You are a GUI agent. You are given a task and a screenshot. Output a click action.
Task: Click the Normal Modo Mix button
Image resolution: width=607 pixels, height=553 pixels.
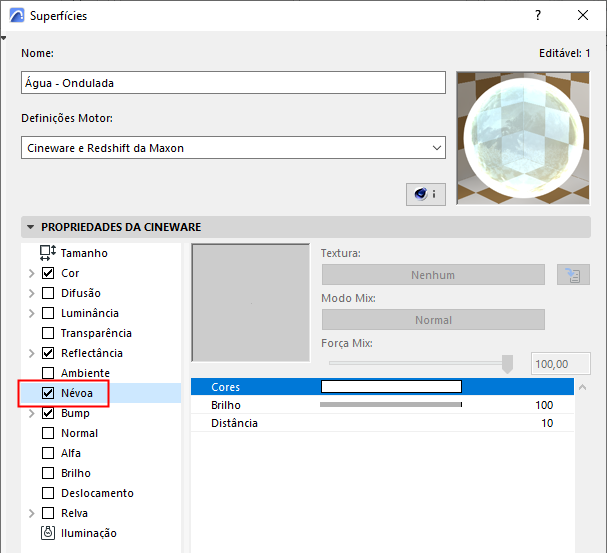point(433,320)
